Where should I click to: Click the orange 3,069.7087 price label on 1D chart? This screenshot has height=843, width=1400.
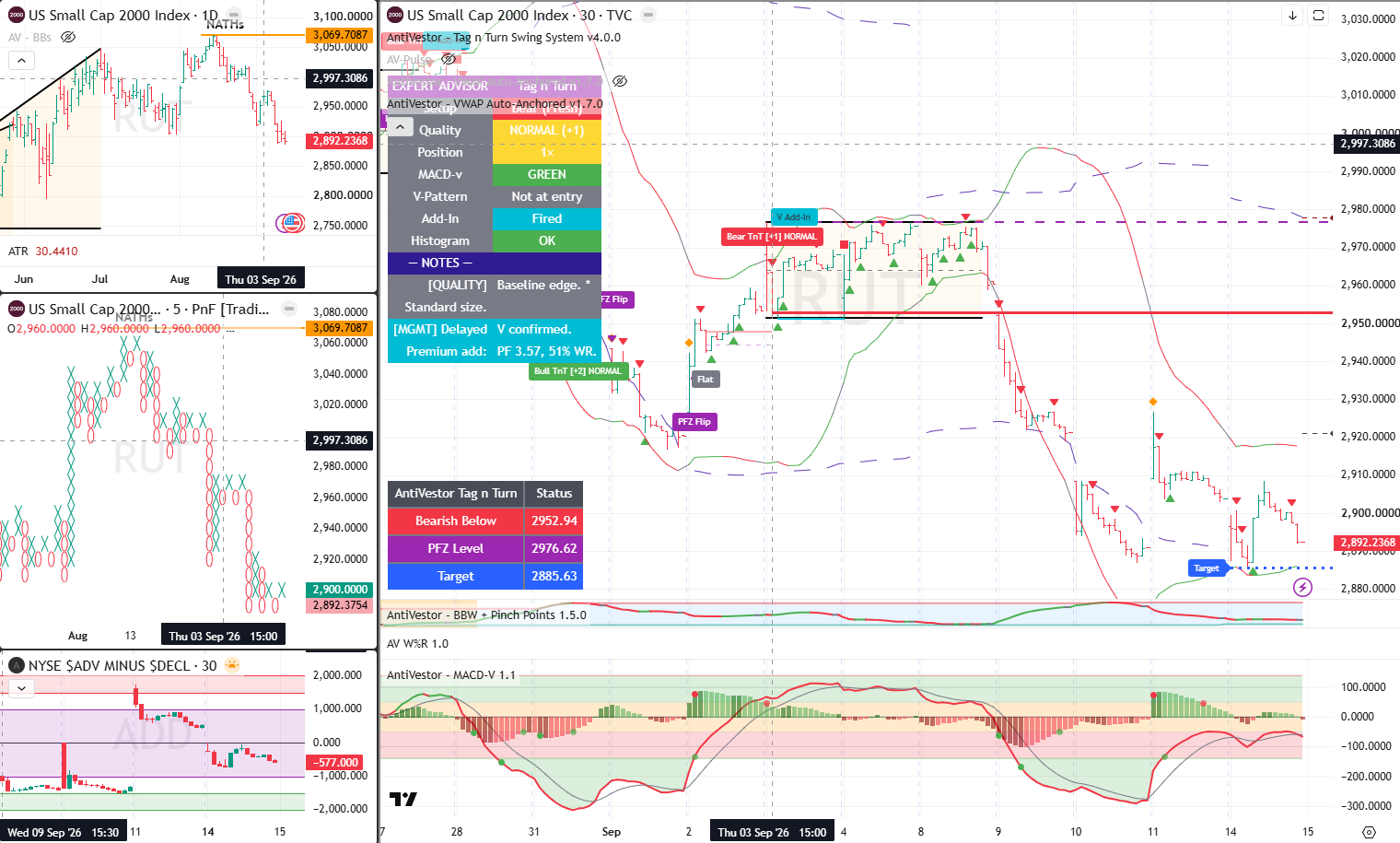[x=340, y=35]
